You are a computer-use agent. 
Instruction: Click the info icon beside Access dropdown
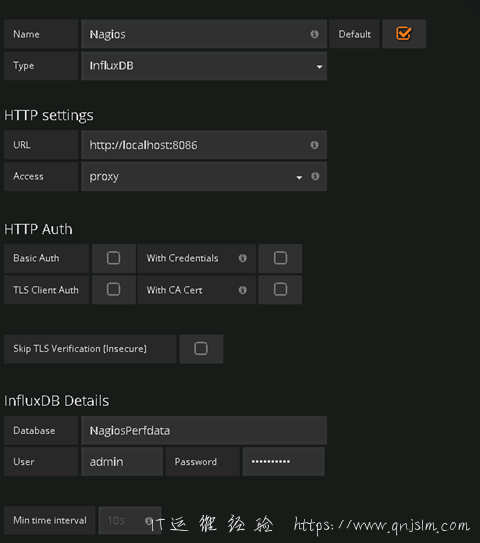[315, 176]
